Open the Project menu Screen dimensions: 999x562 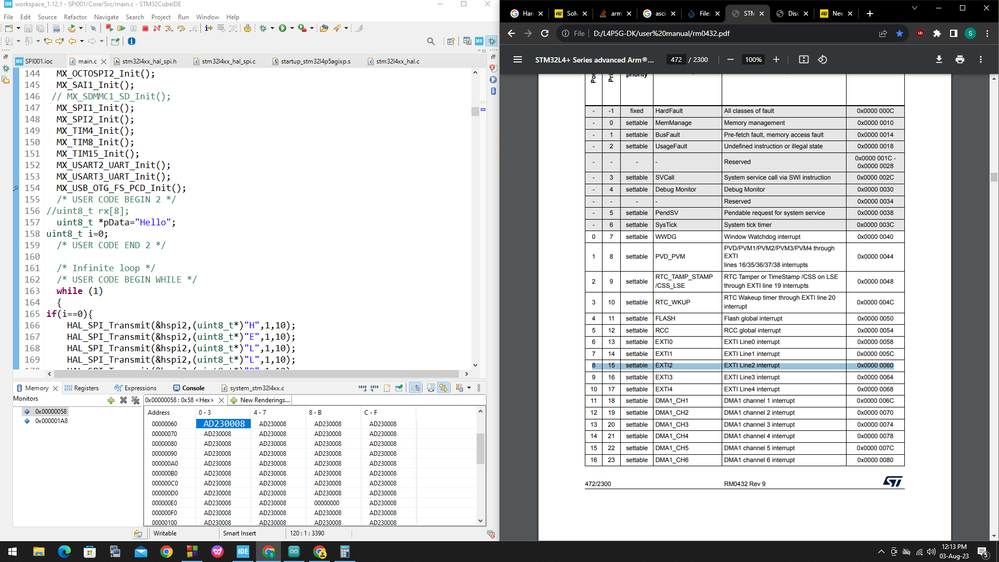coord(161,17)
